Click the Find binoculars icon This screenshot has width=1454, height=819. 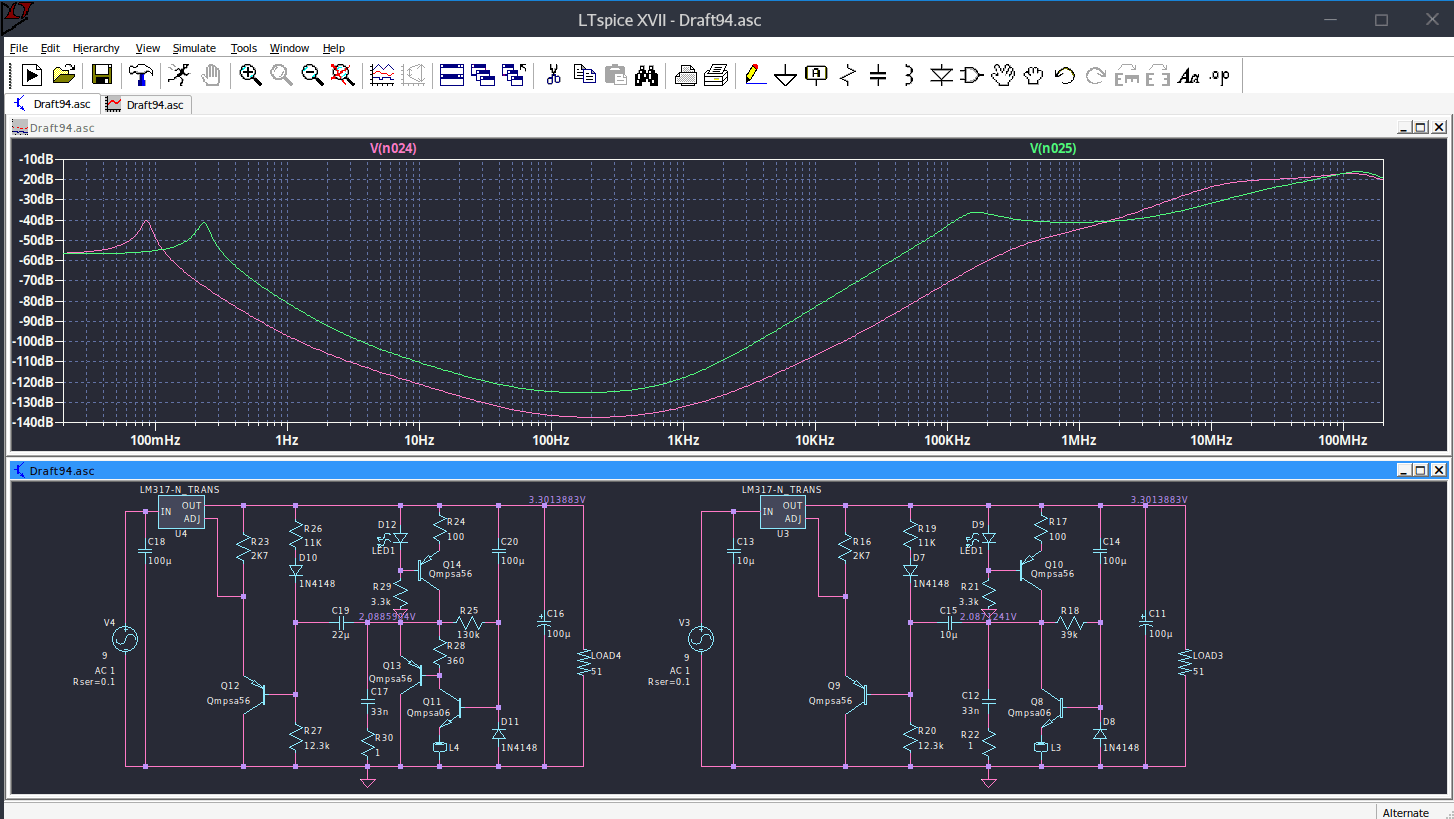point(646,75)
